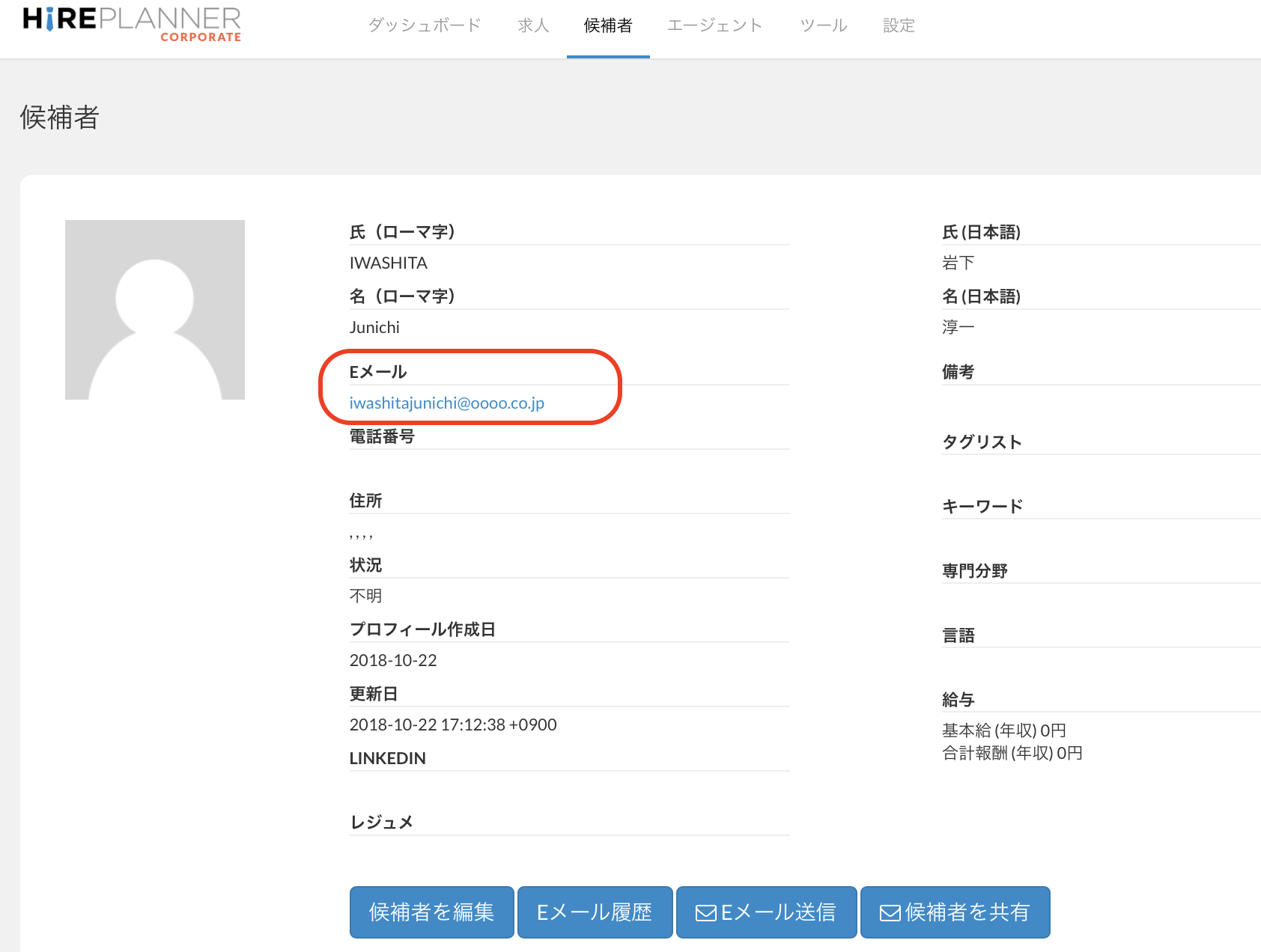Click the レジュメ field label
Screen dimensions: 1261x952
(381, 823)
